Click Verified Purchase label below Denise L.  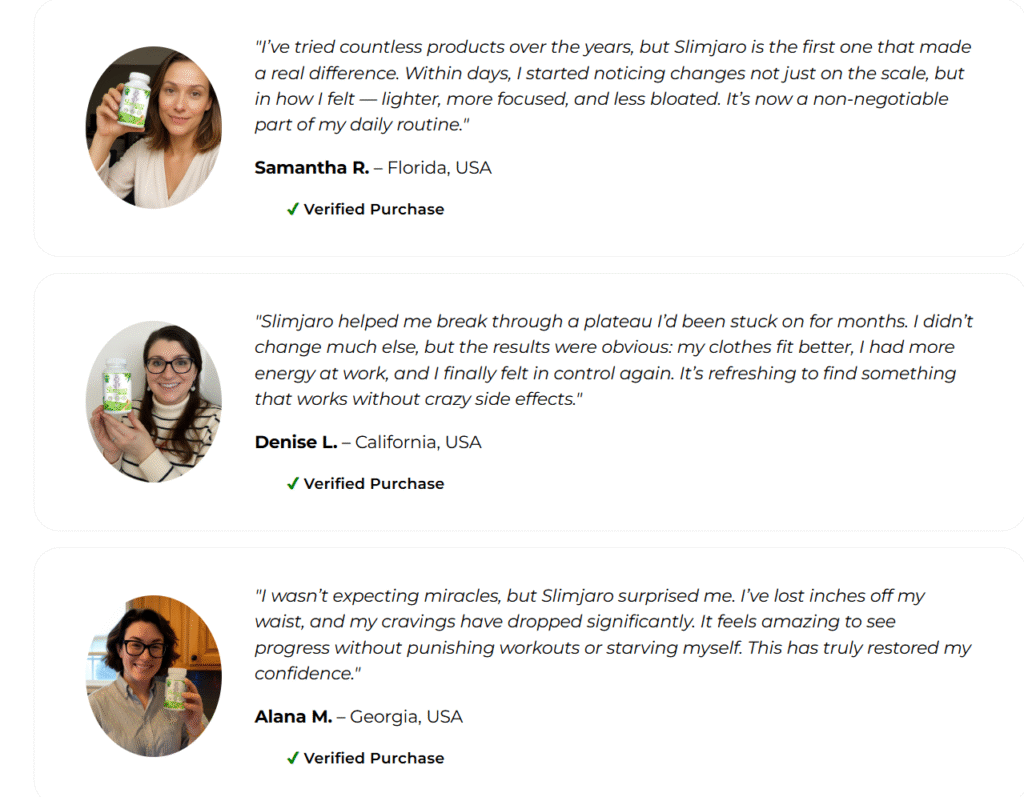pyautogui.click(x=374, y=483)
